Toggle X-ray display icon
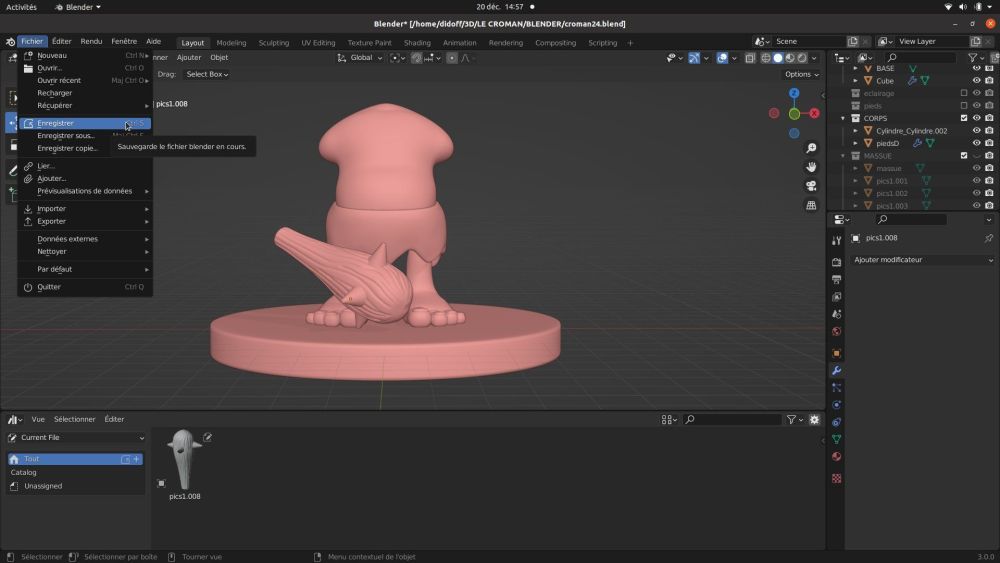Viewport: 1000px width, 563px height. click(x=750, y=58)
